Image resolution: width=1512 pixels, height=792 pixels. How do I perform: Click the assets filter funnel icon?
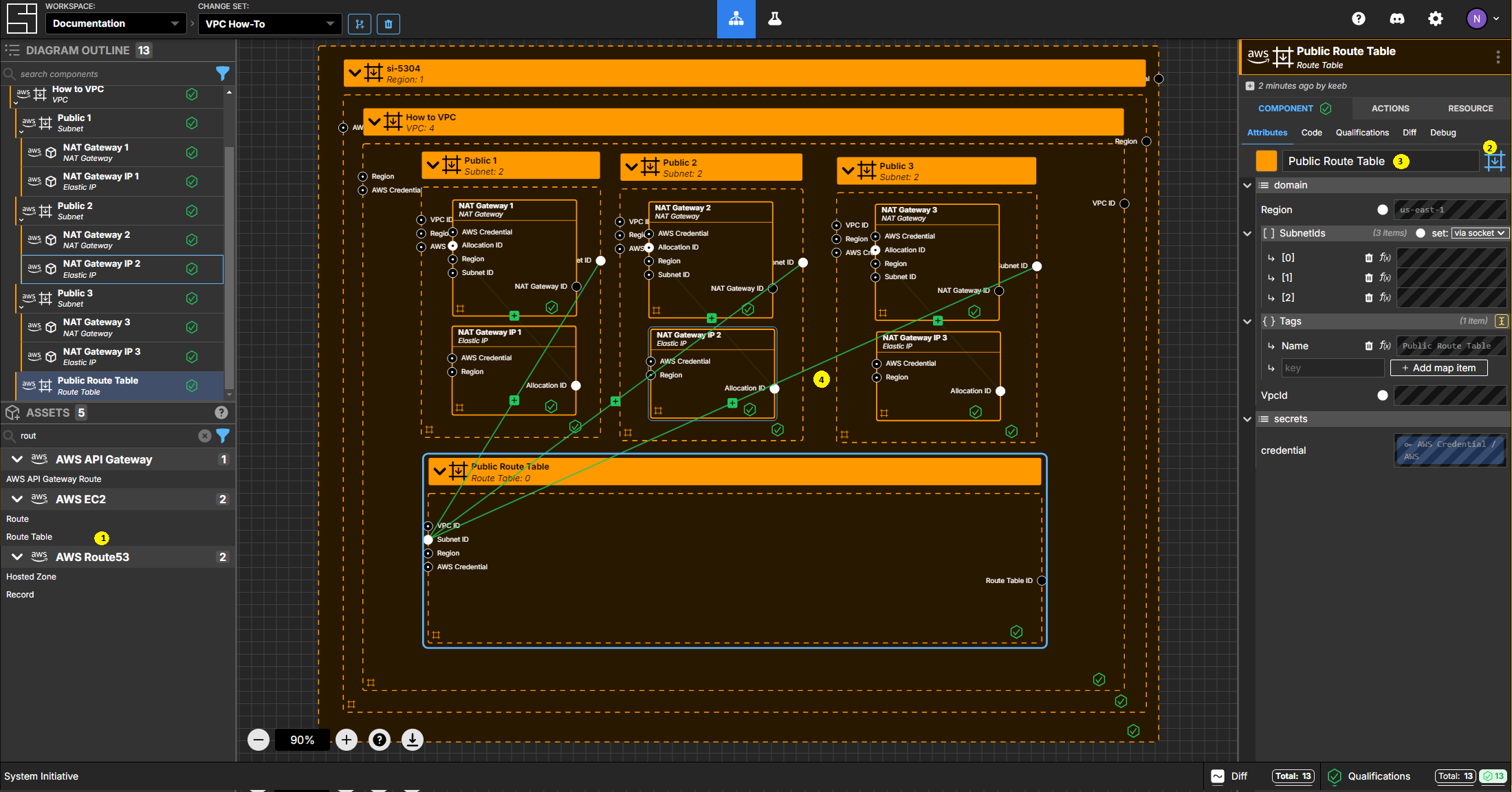[223, 435]
